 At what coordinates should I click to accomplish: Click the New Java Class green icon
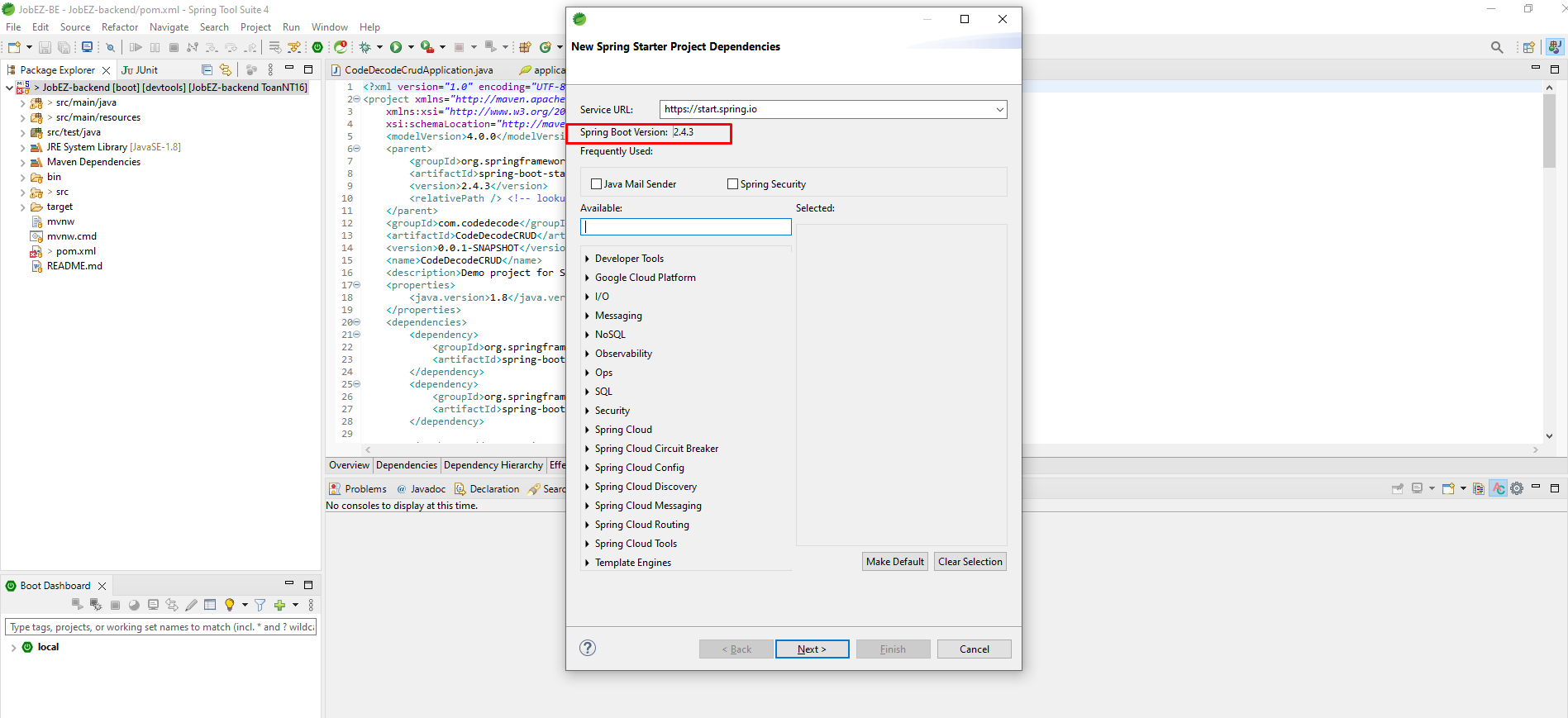pos(546,47)
